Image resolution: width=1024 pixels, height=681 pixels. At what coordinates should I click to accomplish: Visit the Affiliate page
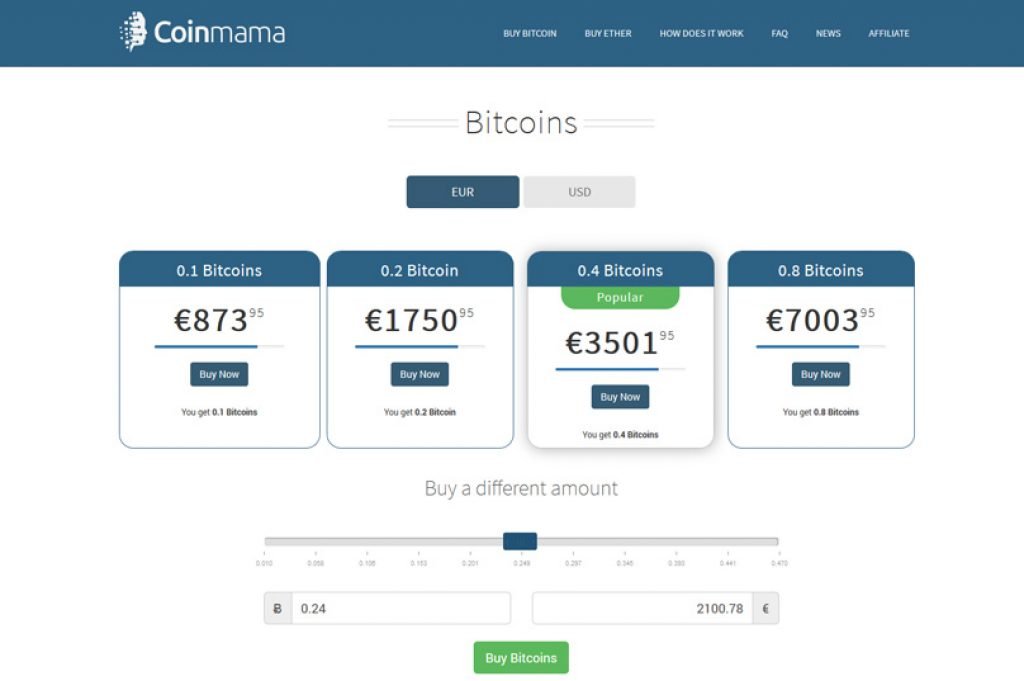(x=889, y=33)
